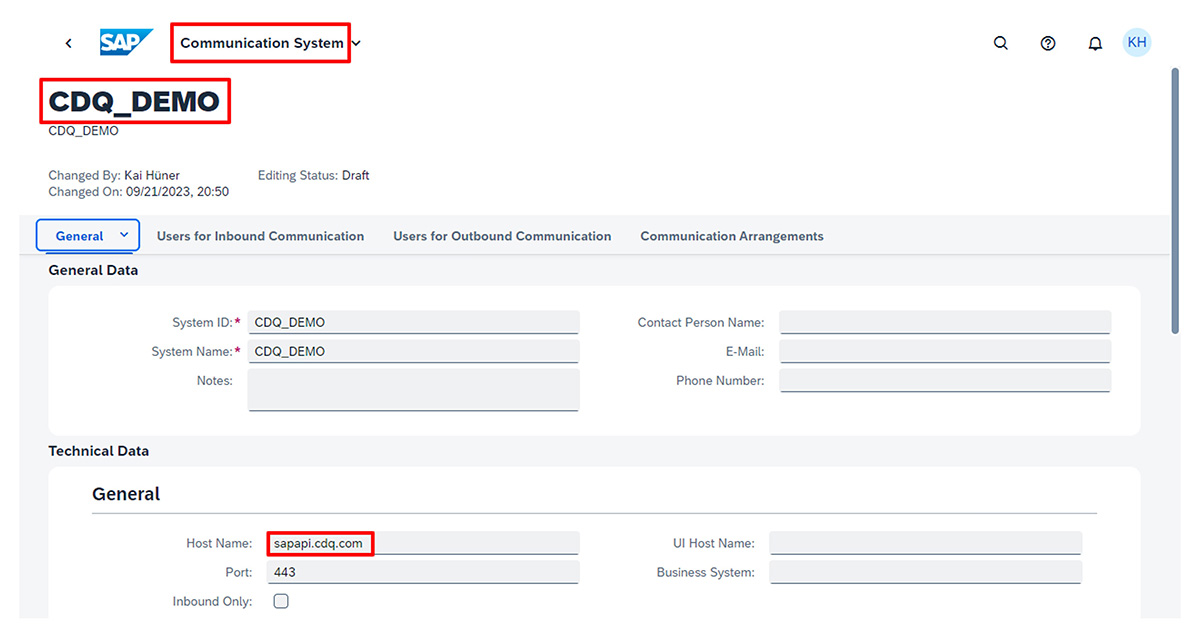Click the Port field showing 443
The height and width of the screenshot is (635, 1200).
point(423,572)
